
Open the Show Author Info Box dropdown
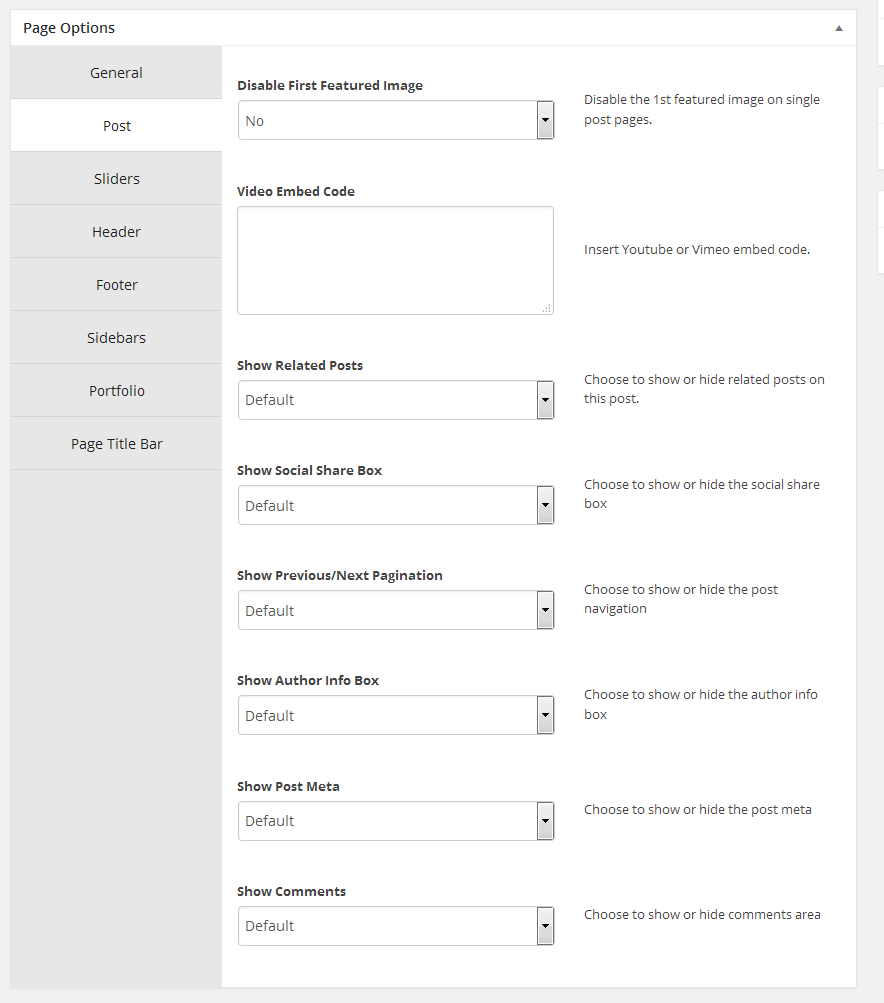(396, 715)
